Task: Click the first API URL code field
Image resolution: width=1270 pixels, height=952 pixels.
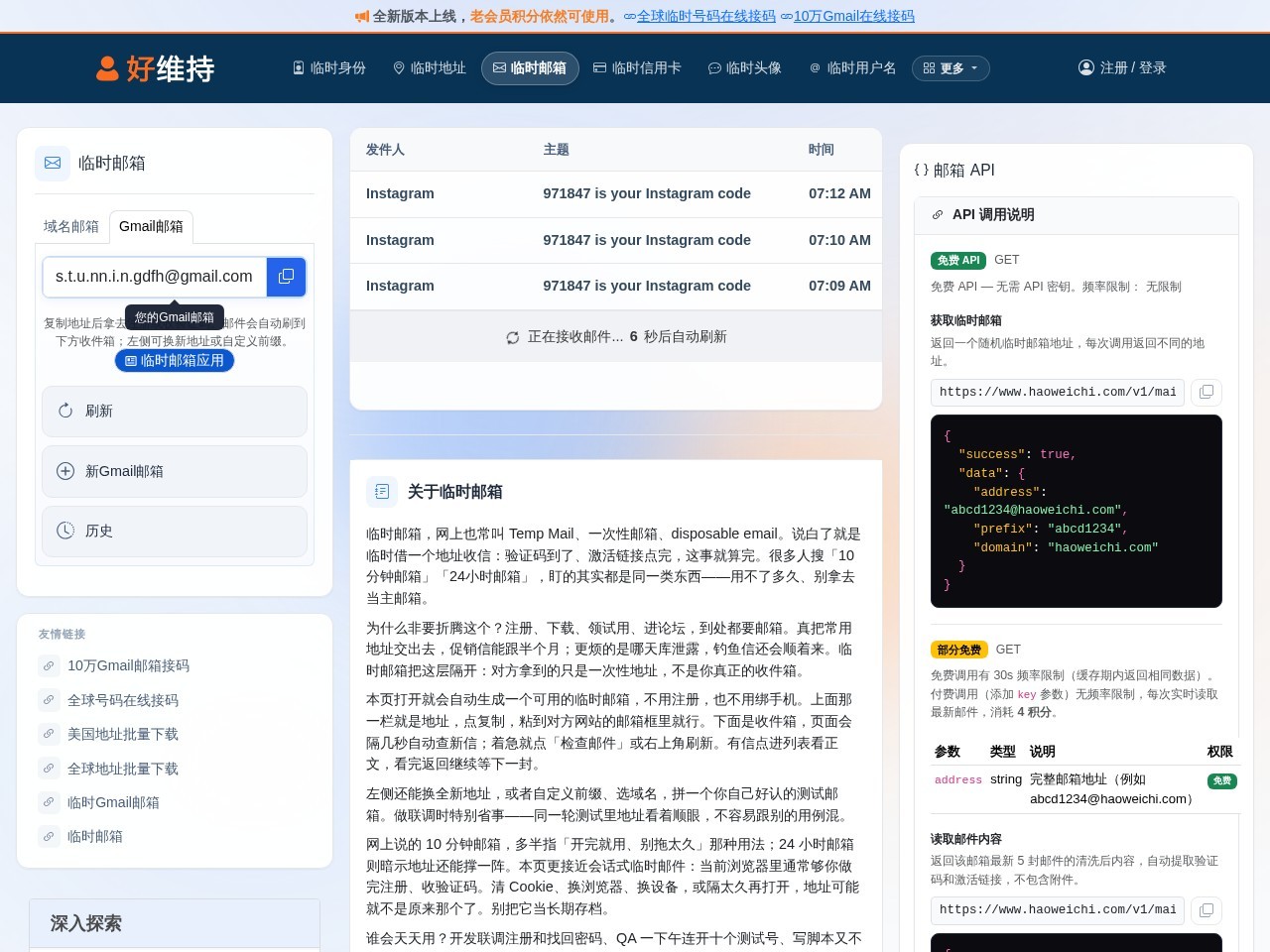Action: pyautogui.click(x=1058, y=392)
